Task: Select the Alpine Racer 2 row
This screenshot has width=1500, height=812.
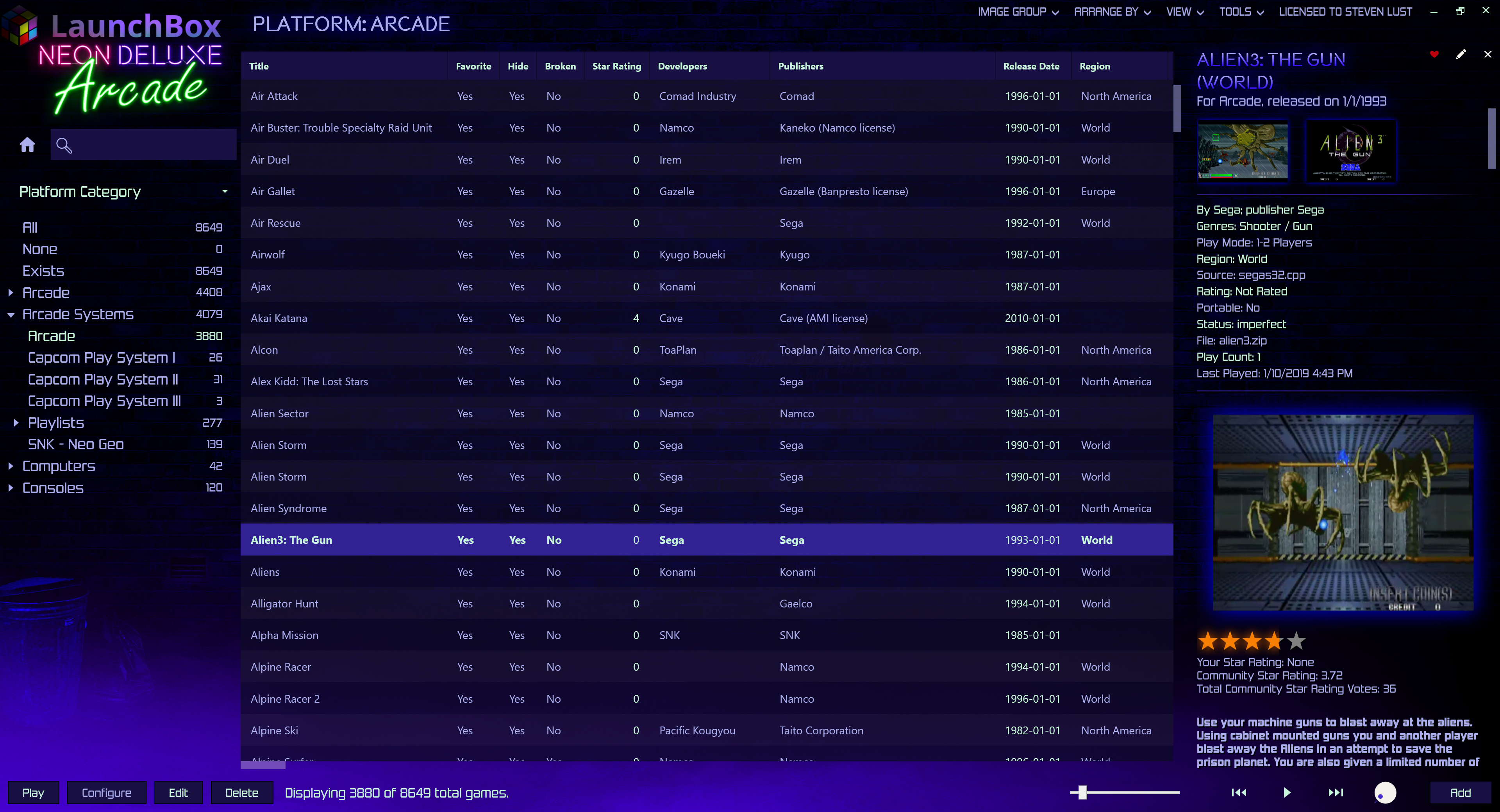Action: click(706, 698)
